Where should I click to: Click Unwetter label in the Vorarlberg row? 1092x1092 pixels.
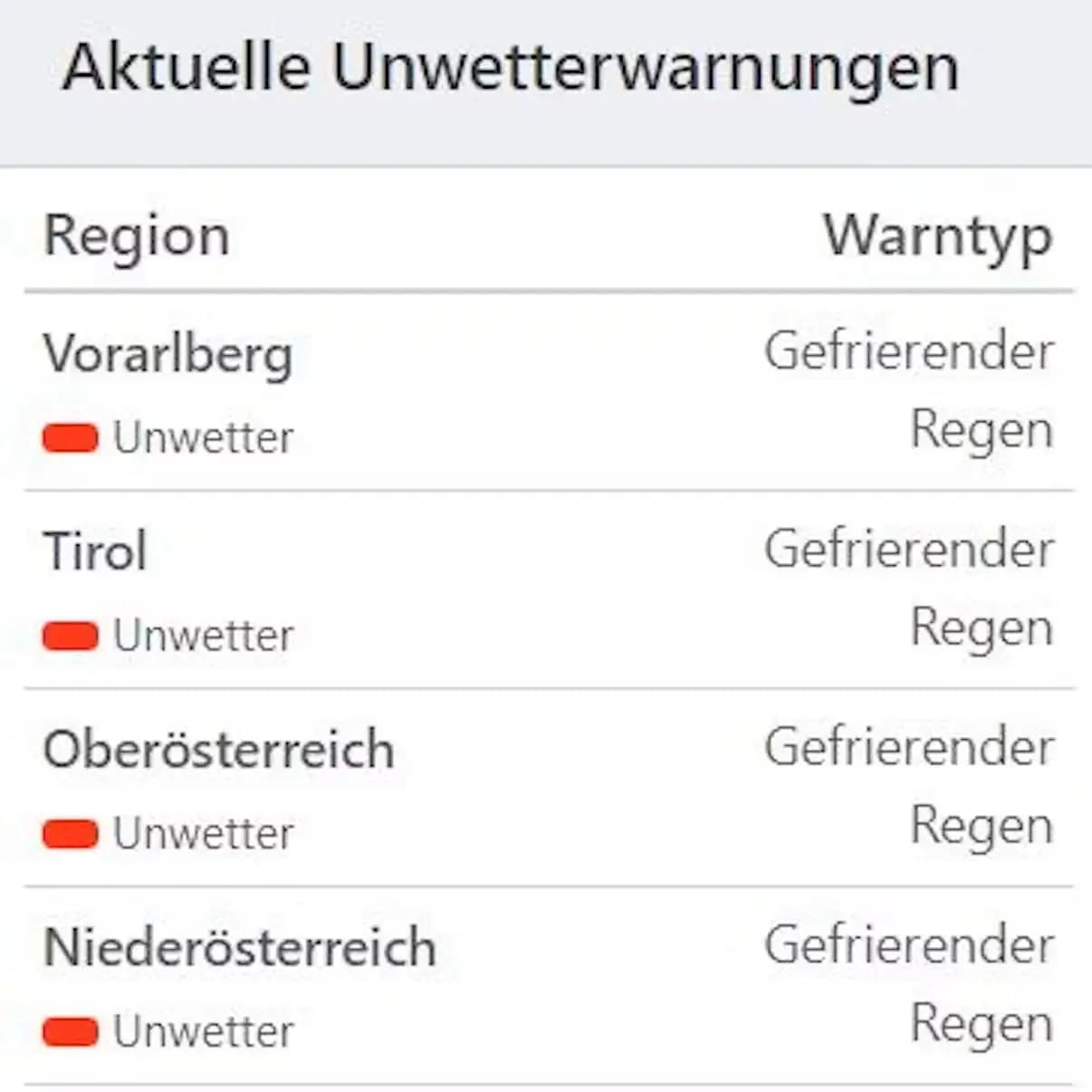(204, 438)
